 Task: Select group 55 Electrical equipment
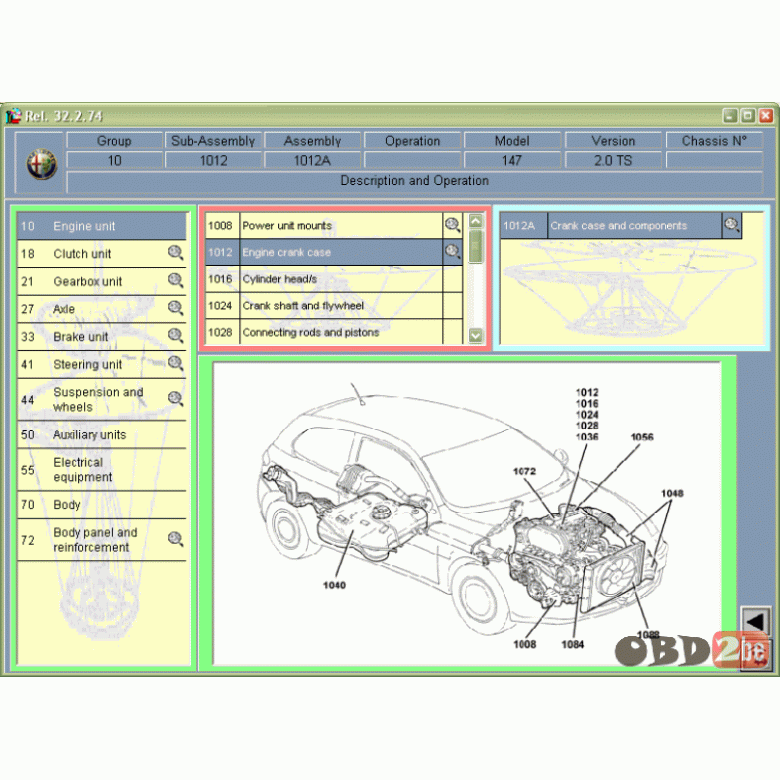tap(102, 470)
